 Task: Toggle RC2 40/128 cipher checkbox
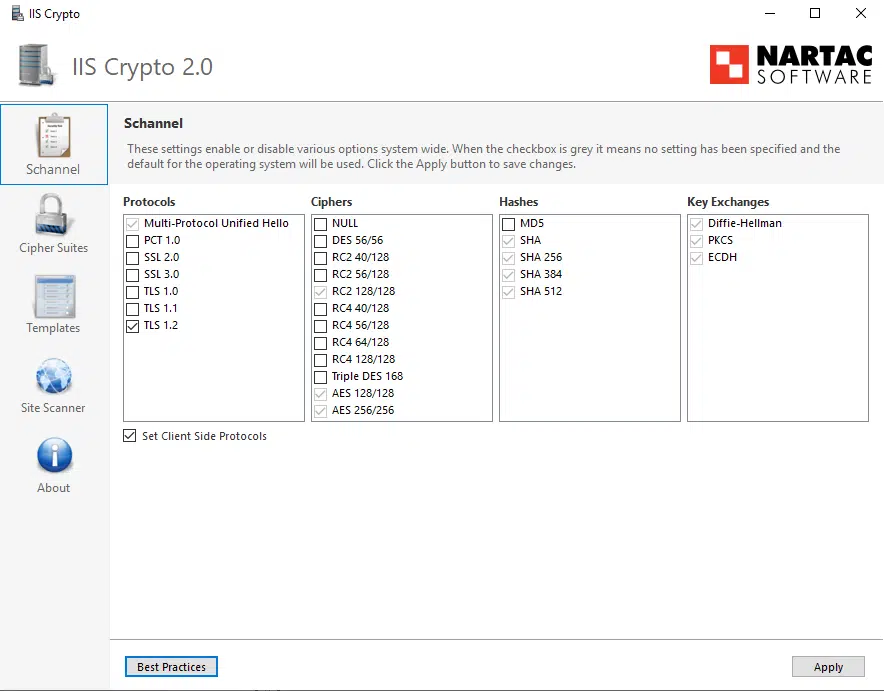(320, 258)
